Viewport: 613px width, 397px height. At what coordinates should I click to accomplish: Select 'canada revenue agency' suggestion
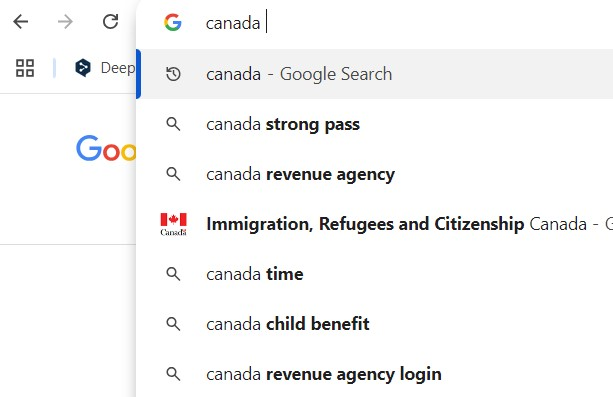pyautogui.click(x=375, y=174)
